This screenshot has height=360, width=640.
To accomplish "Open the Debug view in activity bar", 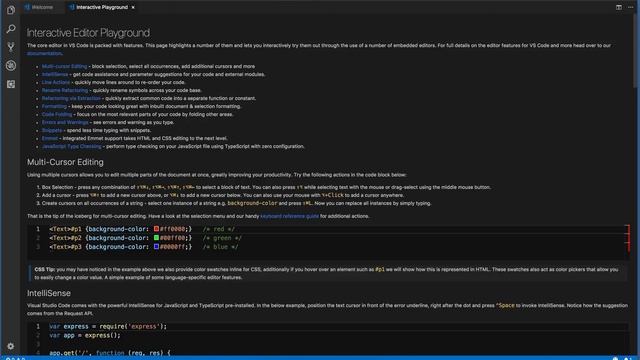I will click(11, 65).
